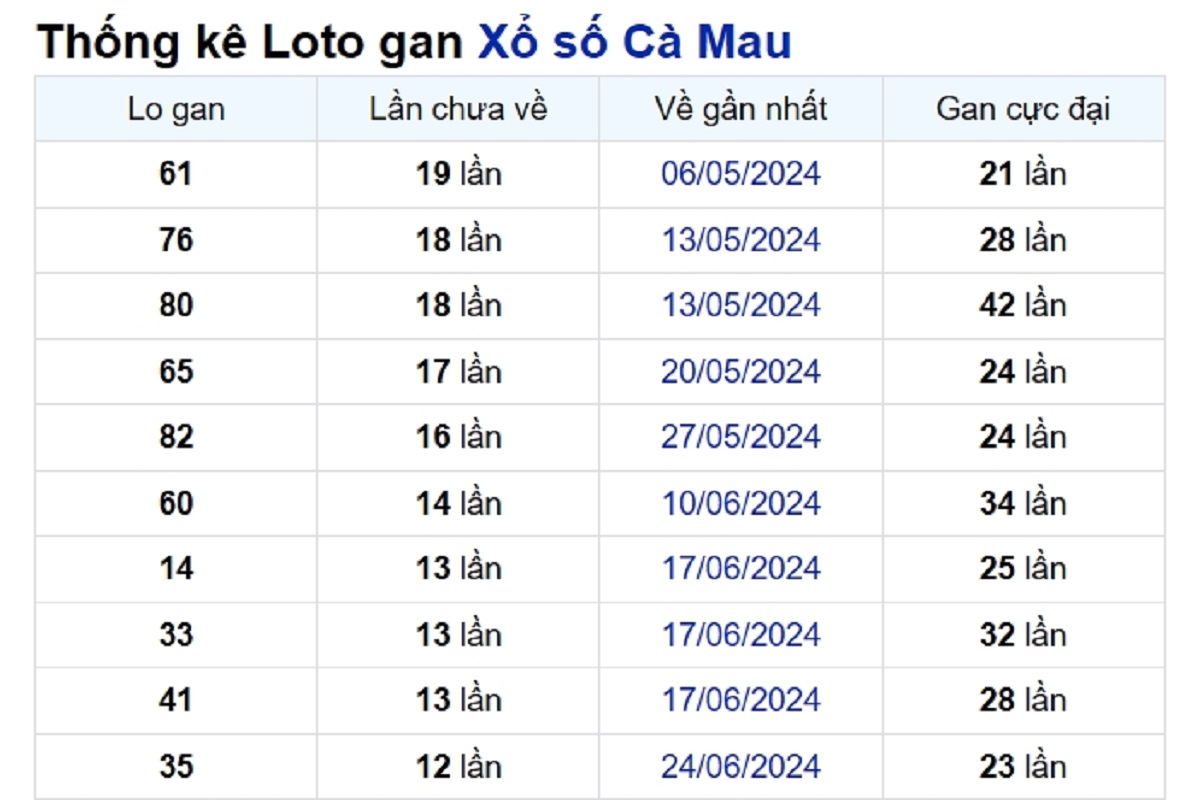Viewport: 1200px width, 800px height.
Task: Click the Gan cực đại column header
Action: pyautogui.click(x=1024, y=109)
